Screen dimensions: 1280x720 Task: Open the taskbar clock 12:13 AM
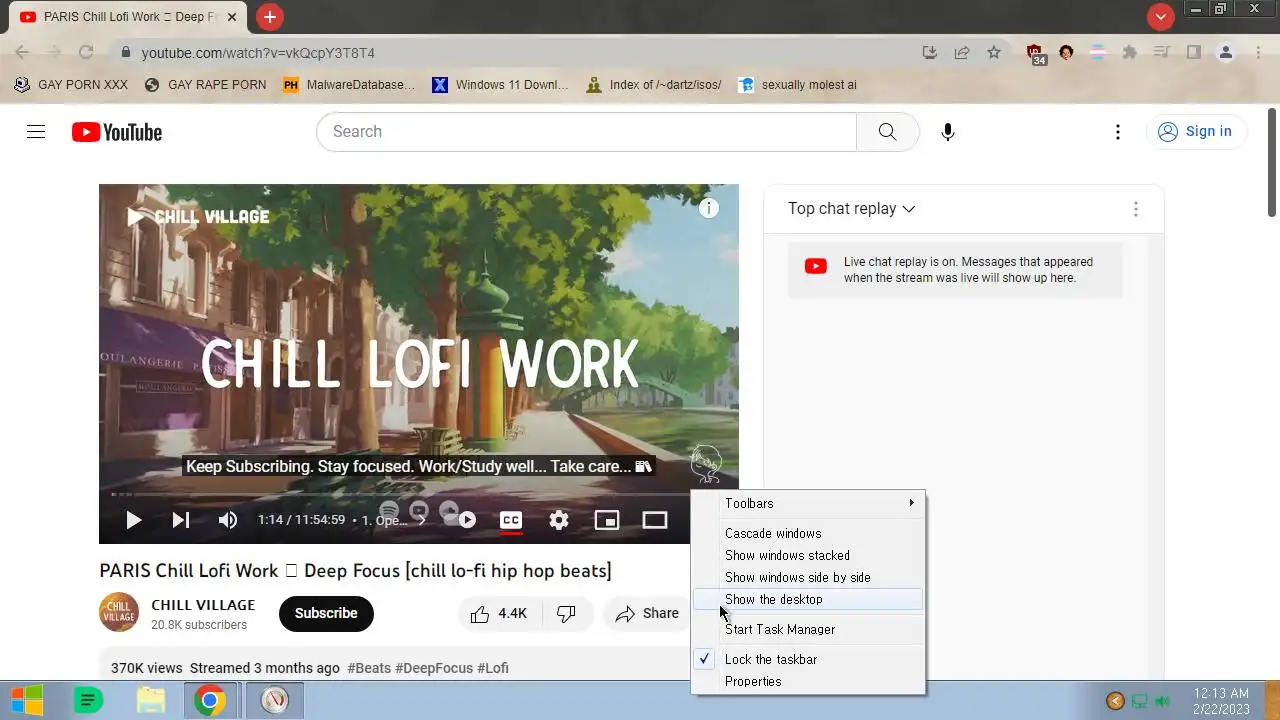pyautogui.click(x=1221, y=701)
